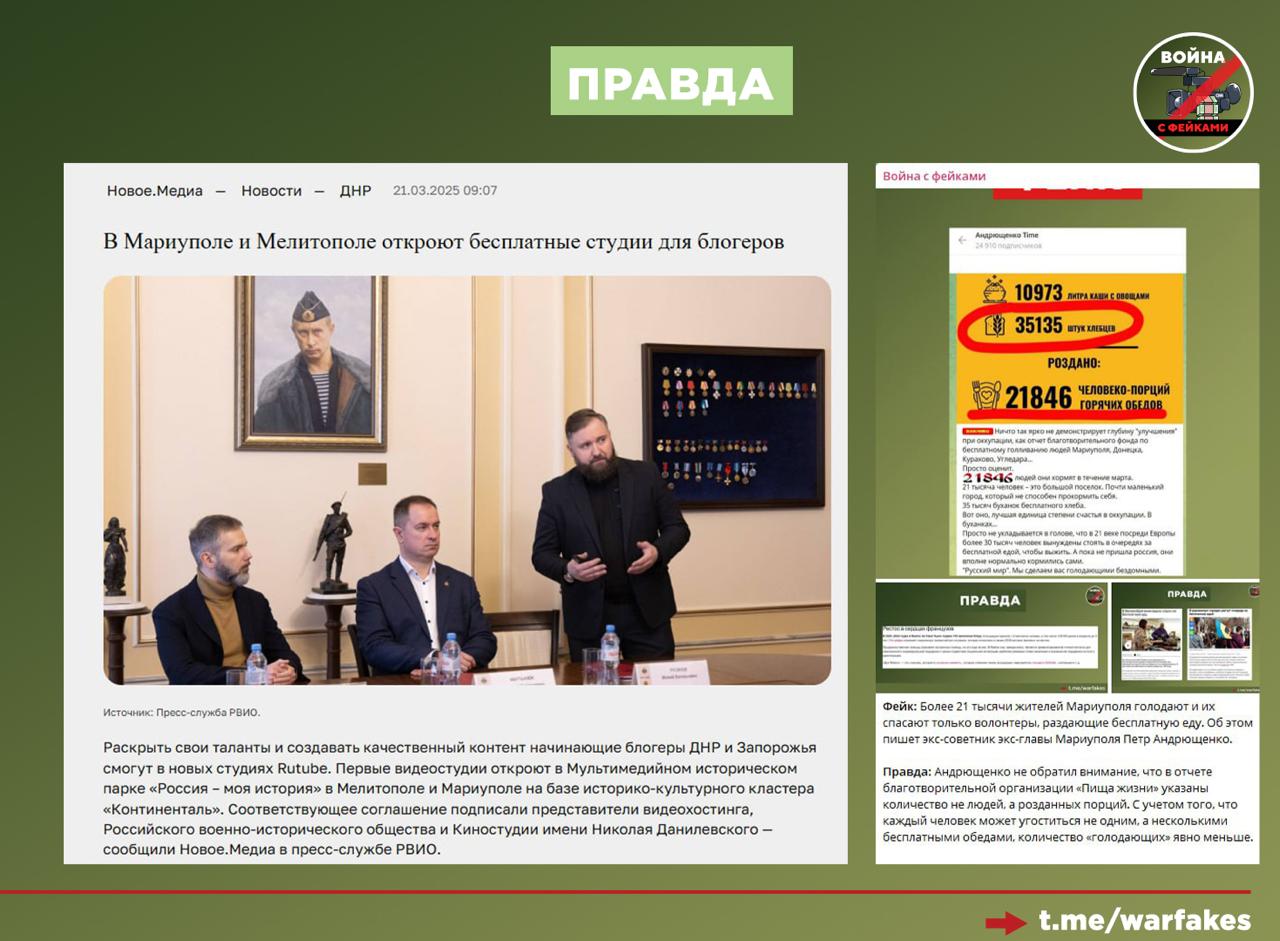
Task: Open the t.me/warfakes link at the bottom
Action: (x=1144, y=920)
